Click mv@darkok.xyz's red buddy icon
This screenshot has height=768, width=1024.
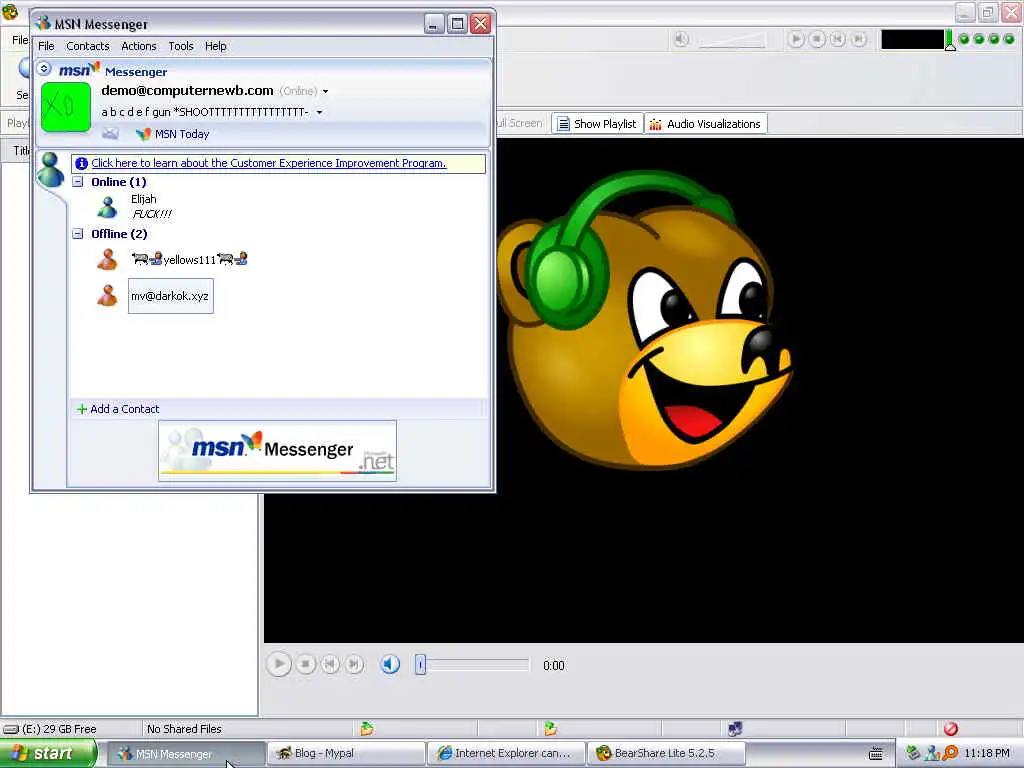(107, 295)
